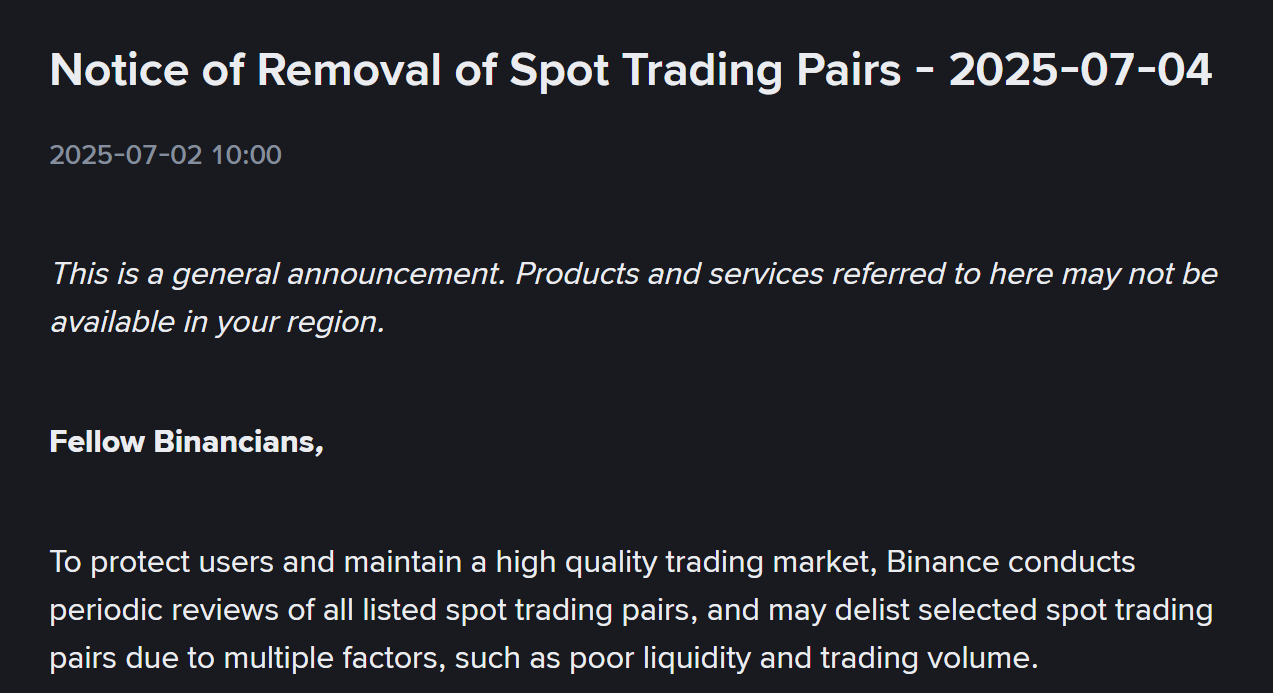This screenshot has width=1273, height=693.
Task: Click the line starting "periodic reviews of all listed"
Action: pos(631,610)
